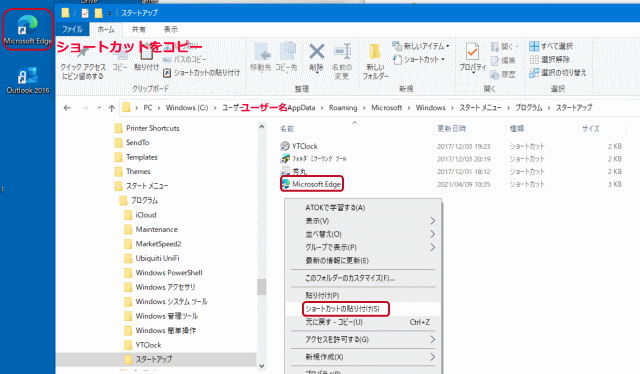The width and height of the screenshot is (640, 374).
Task: Pin to Quick Access (クイックアクセスにピン留めする)
Action: pos(83,62)
